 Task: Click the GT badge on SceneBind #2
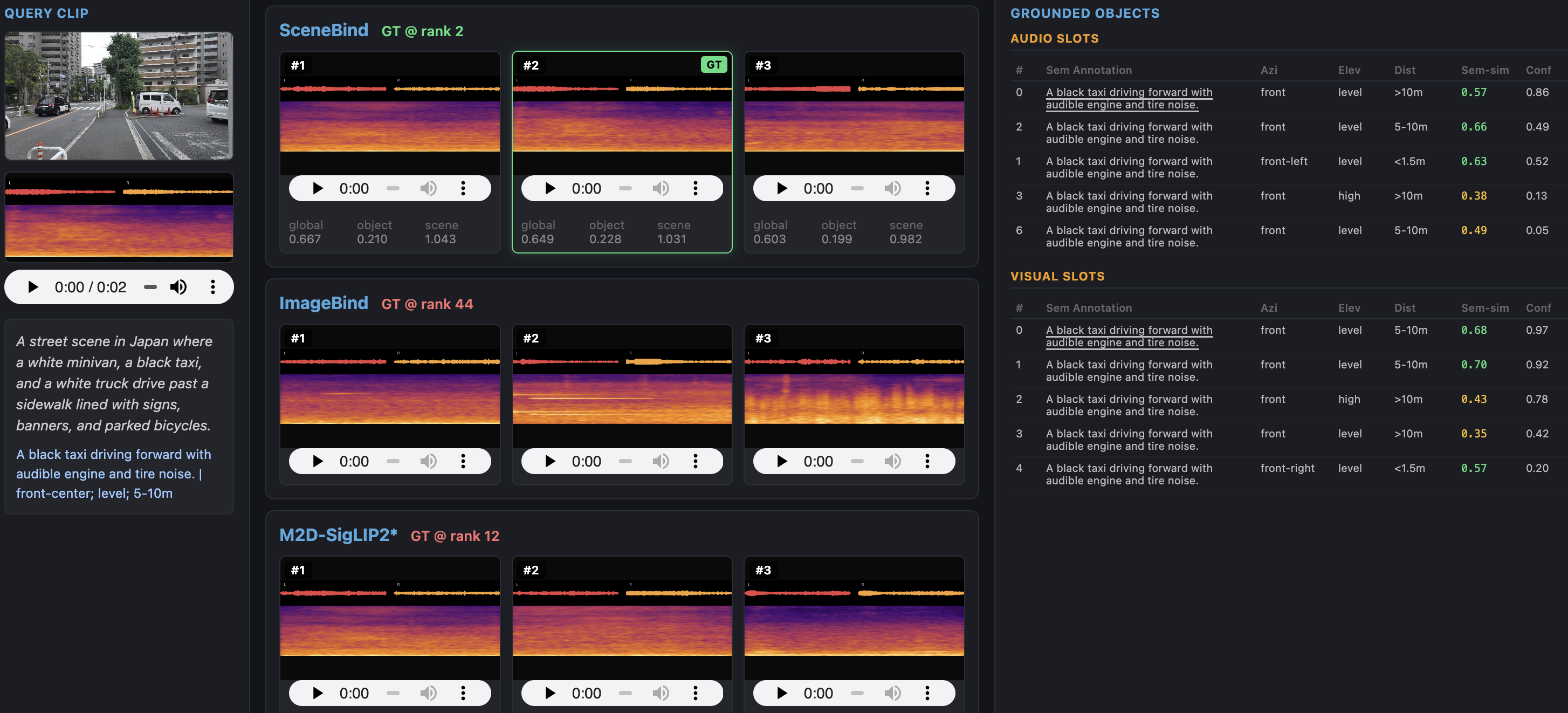click(713, 65)
